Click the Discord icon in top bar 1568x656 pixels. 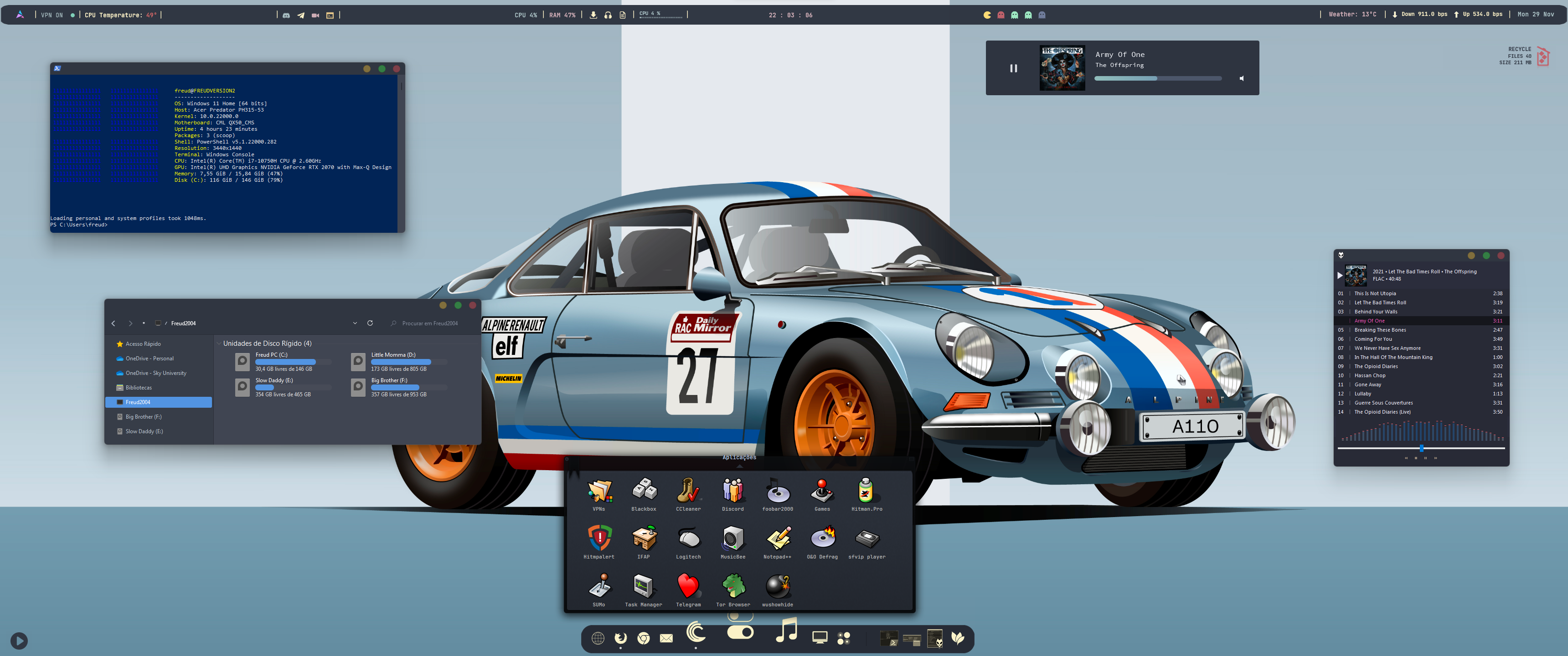(286, 15)
